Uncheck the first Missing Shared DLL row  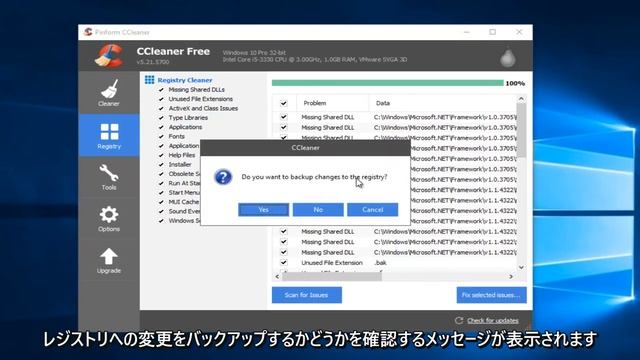[x=284, y=117]
